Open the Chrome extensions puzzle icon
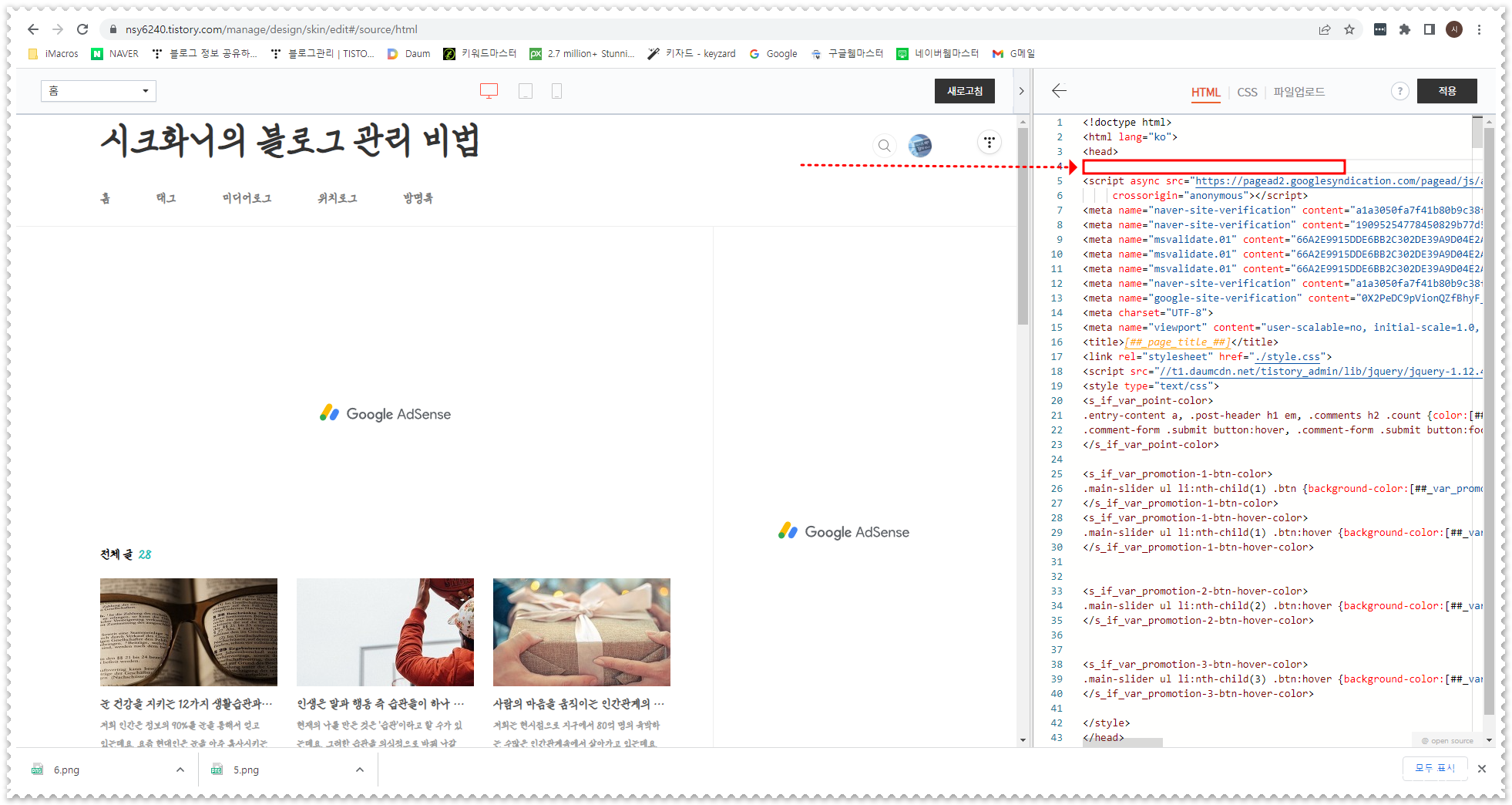This screenshot has width=1512, height=805. [x=1405, y=29]
